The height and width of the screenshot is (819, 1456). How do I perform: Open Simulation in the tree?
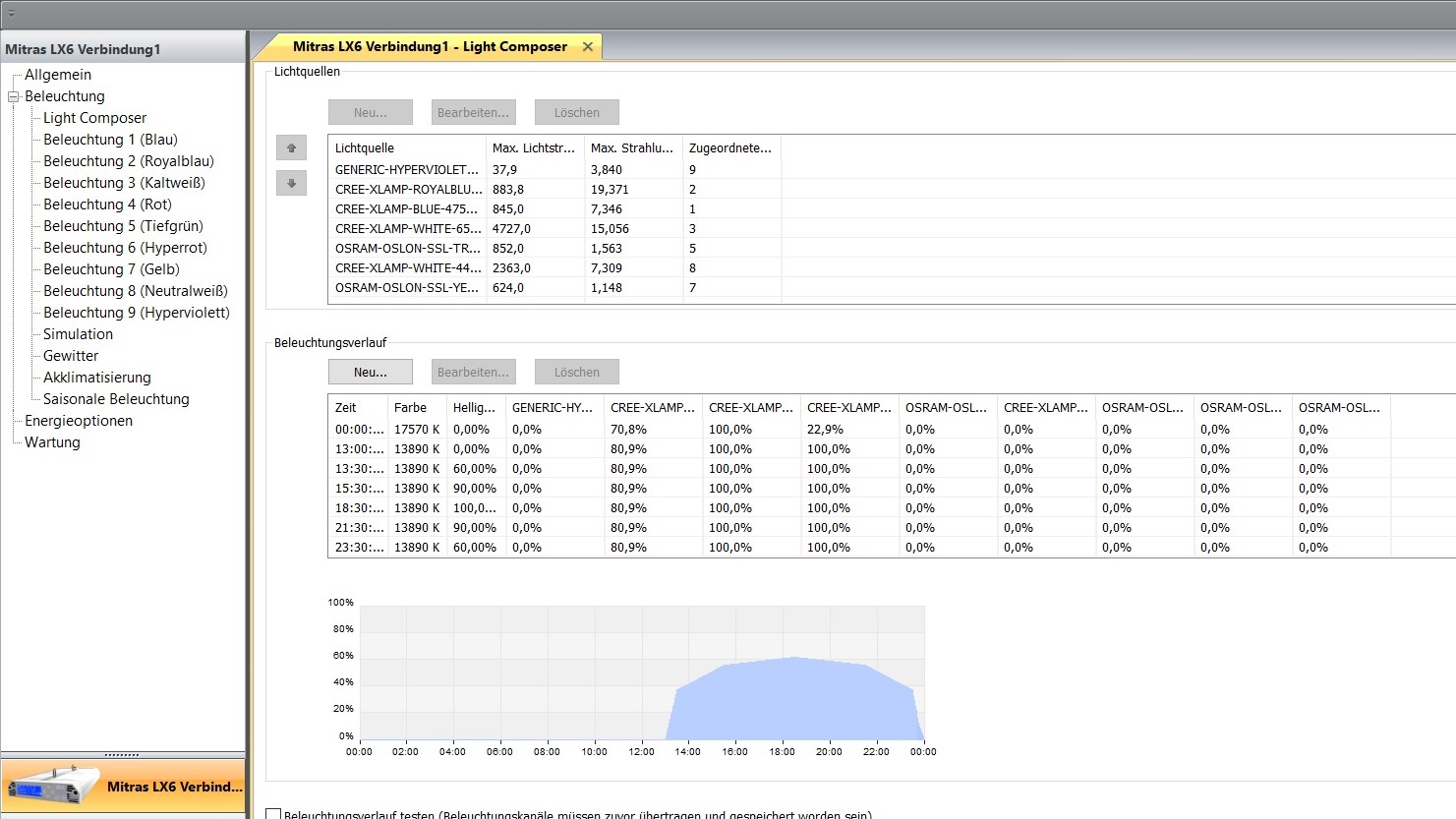[x=78, y=334]
